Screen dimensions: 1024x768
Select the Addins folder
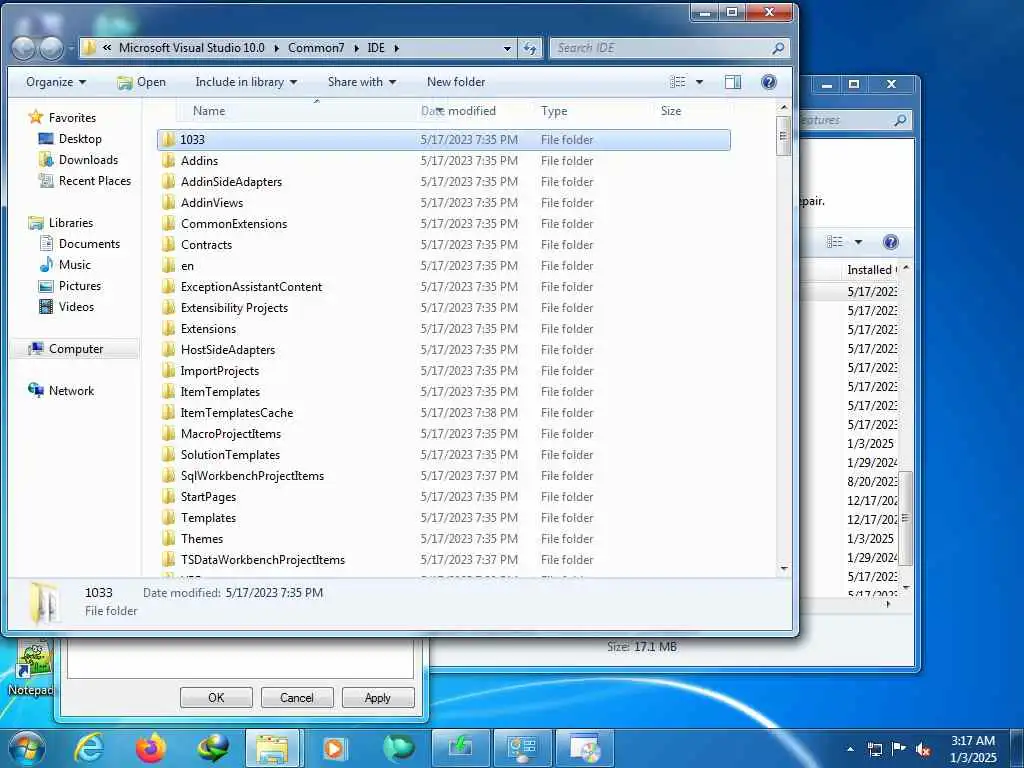click(443, 161)
